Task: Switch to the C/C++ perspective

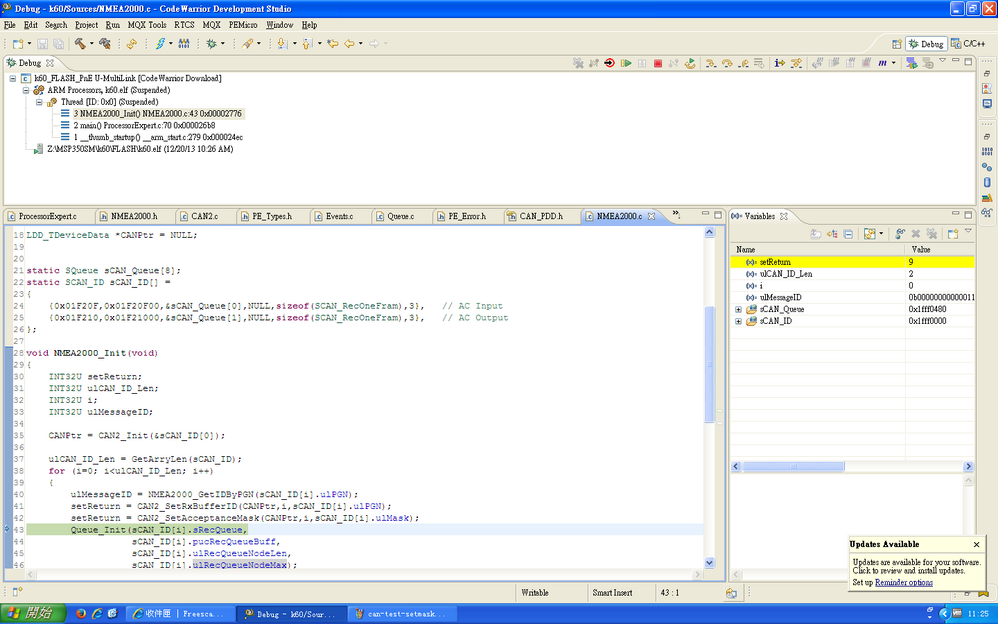Action: pos(968,44)
